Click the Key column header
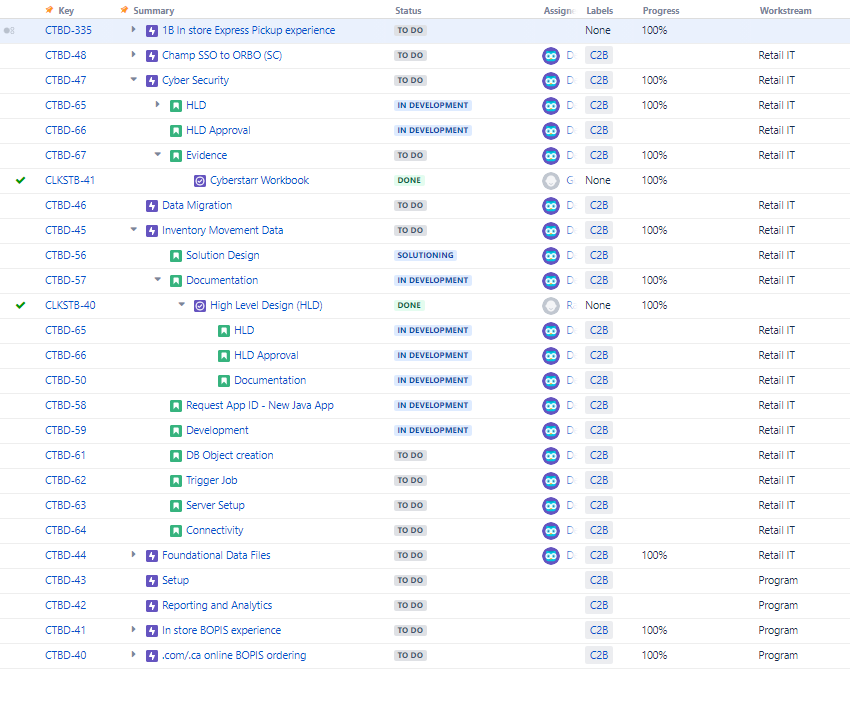The width and height of the screenshot is (850, 705). click(x=66, y=10)
